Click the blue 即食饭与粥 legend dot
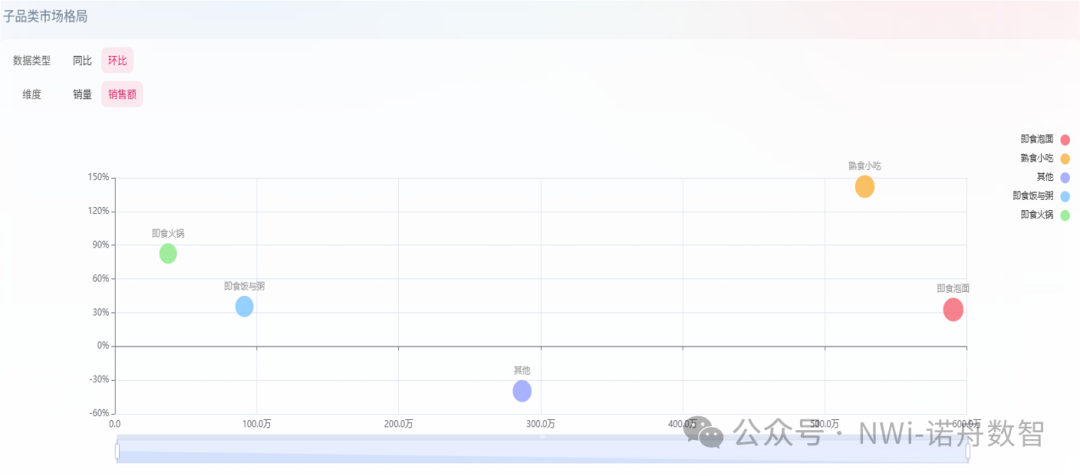The width and height of the screenshot is (1080, 476). pos(1065,196)
